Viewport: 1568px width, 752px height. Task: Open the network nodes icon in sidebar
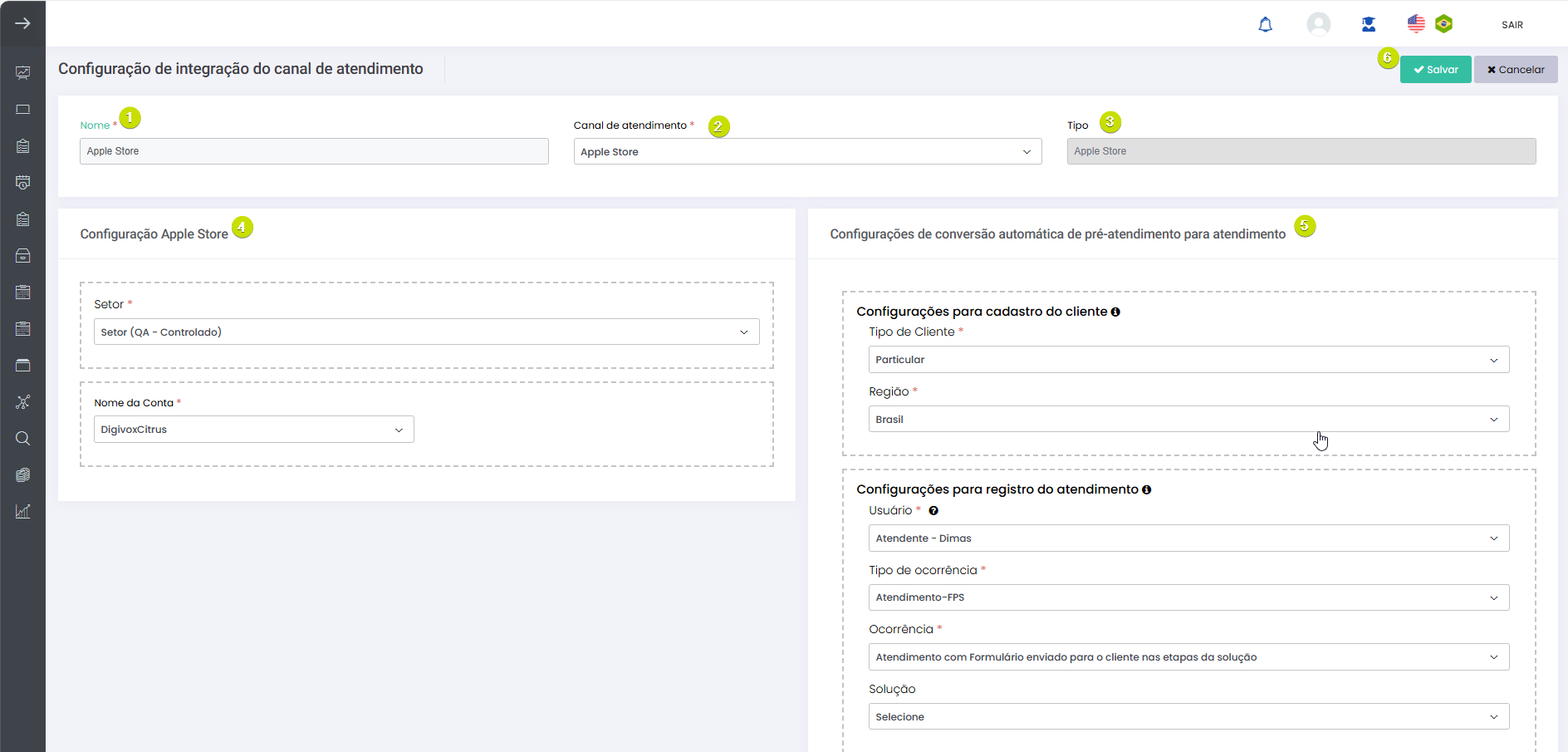(x=22, y=402)
